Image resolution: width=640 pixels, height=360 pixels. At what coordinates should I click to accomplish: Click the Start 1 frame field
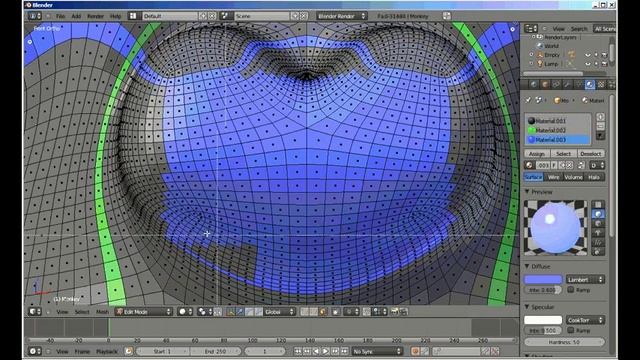click(162, 351)
